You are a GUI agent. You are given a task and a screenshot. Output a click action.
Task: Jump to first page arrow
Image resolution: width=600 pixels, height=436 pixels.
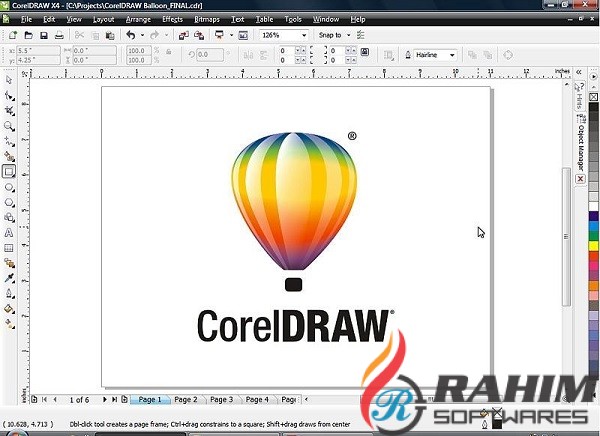pyautogui.click(x=44, y=400)
